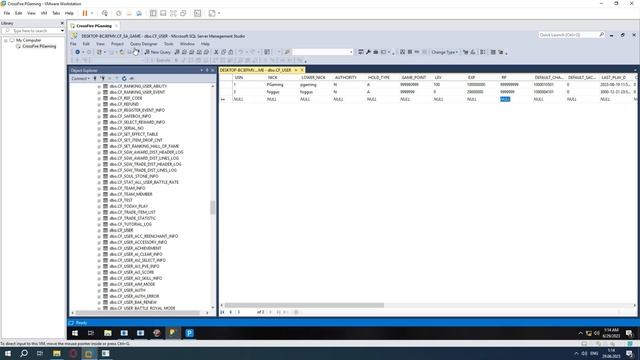Open VMware File menu
640x360 pixels.
point(7,13)
